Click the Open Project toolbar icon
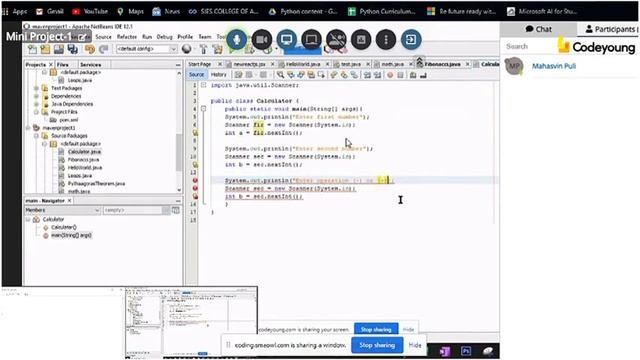The height and width of the screenshot is (360, 640). pos(59,49)
